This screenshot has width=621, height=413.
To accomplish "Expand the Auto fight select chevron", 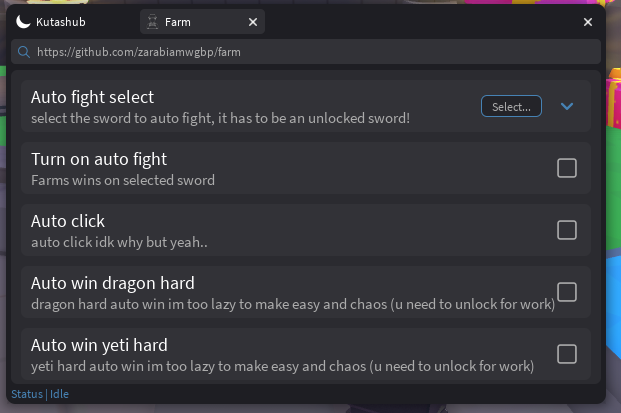I will pos(567,106).
